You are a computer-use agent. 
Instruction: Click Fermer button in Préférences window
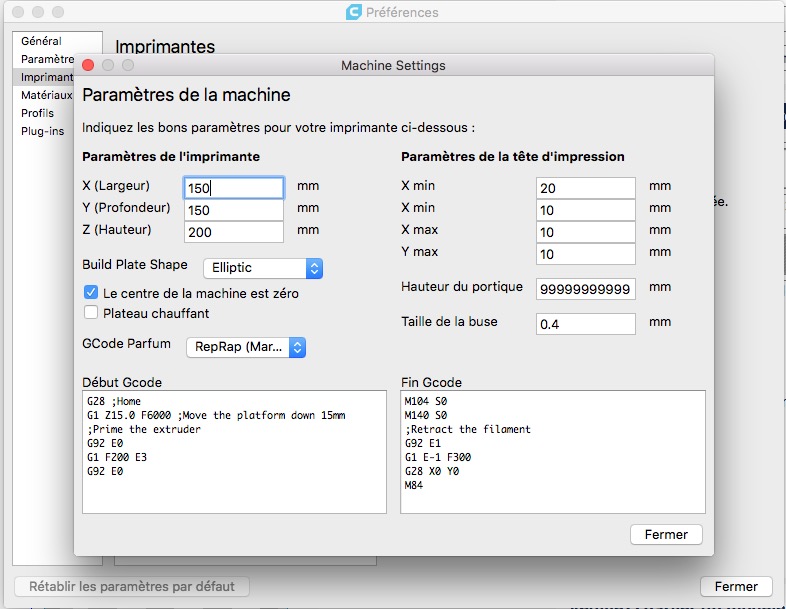(736, 586)
